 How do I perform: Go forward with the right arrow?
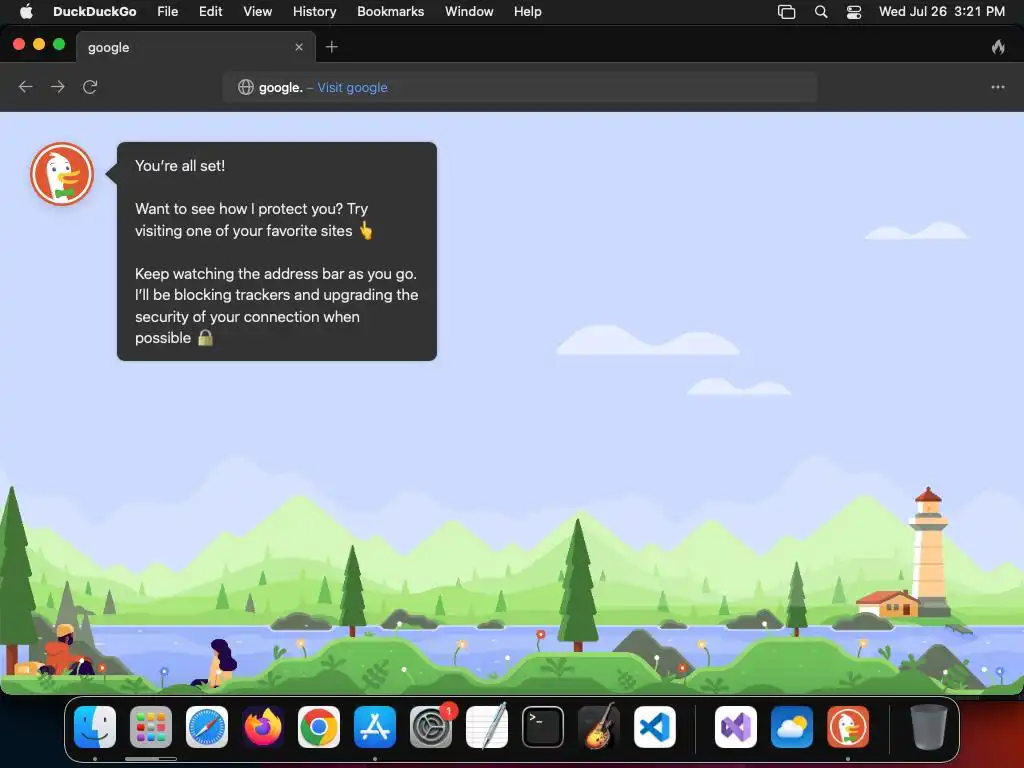[x=57, y=87]
